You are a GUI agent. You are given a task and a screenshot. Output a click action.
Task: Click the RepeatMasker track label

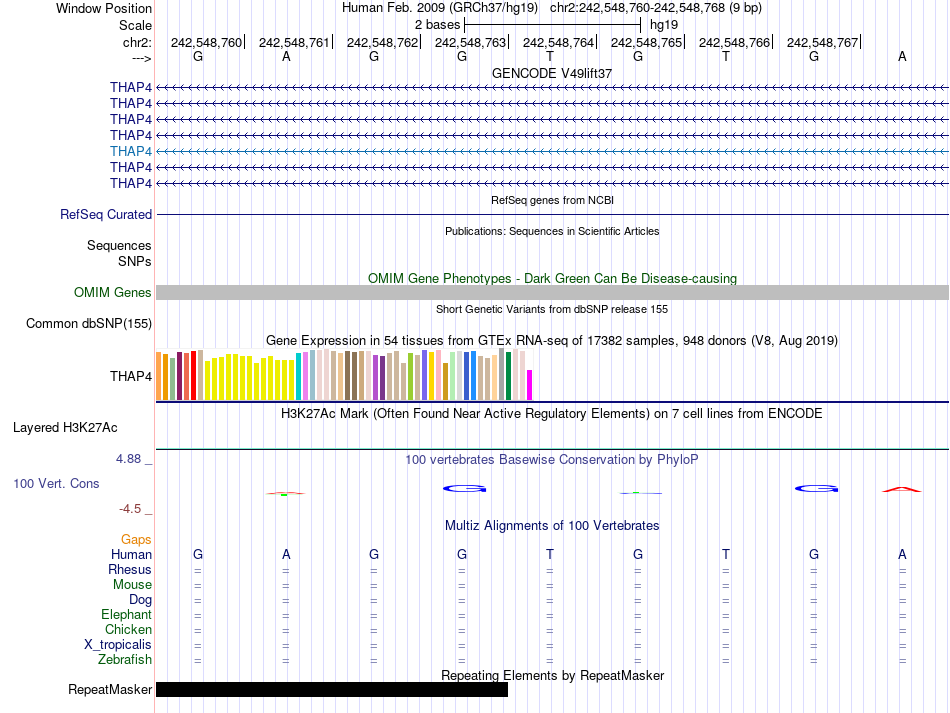(110, 689)
